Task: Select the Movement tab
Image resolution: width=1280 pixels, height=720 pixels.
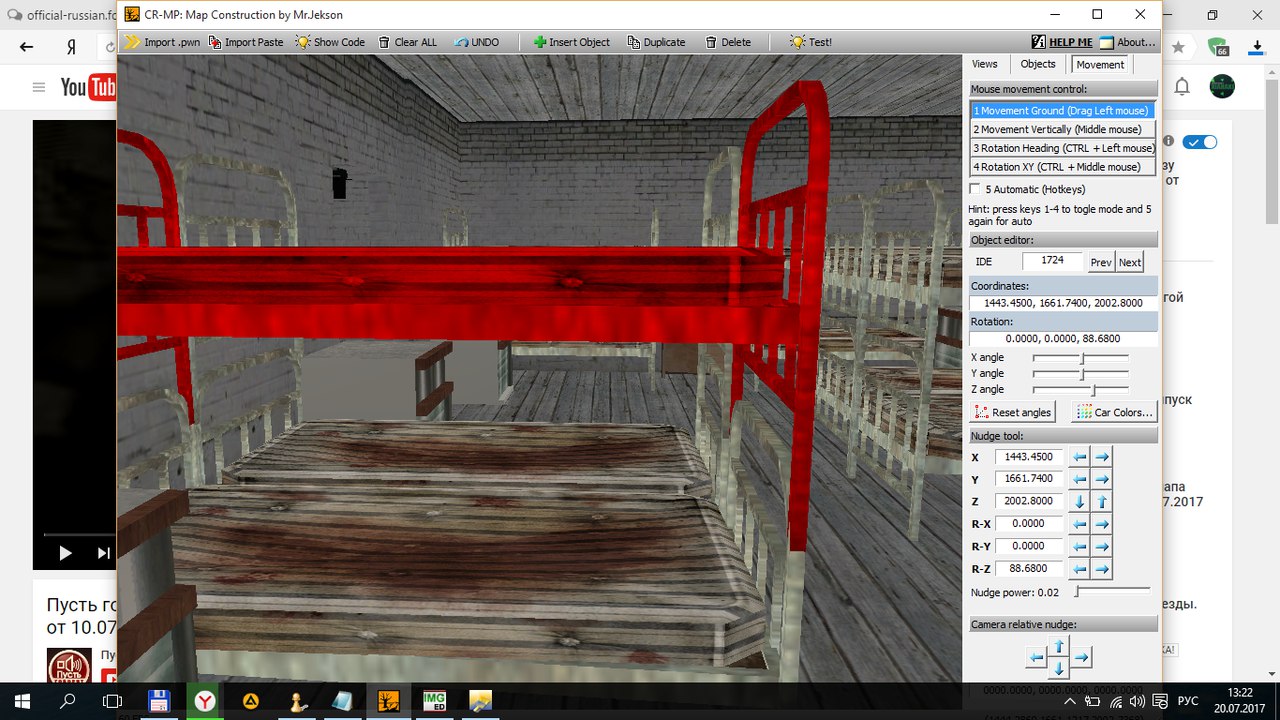Action: (1100, 64)
